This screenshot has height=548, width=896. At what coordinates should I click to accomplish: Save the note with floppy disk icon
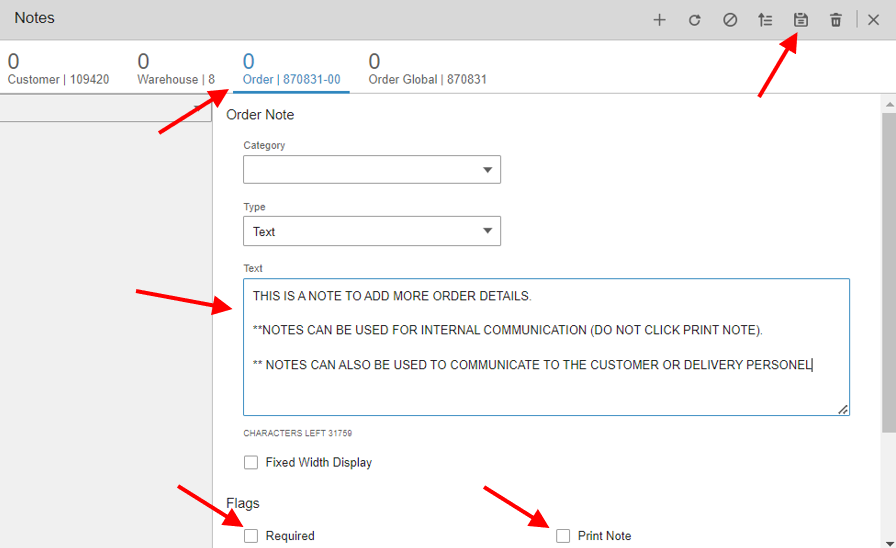(x=801, y=20)
